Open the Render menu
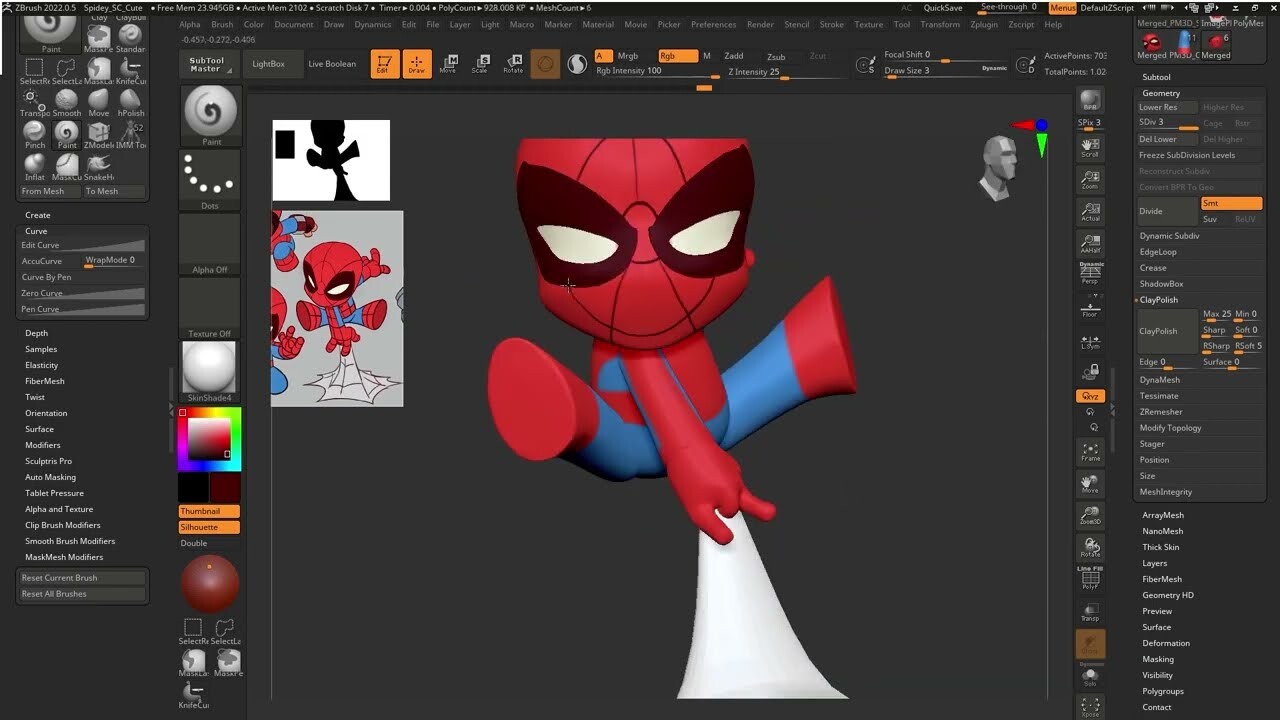 [760, 24]
